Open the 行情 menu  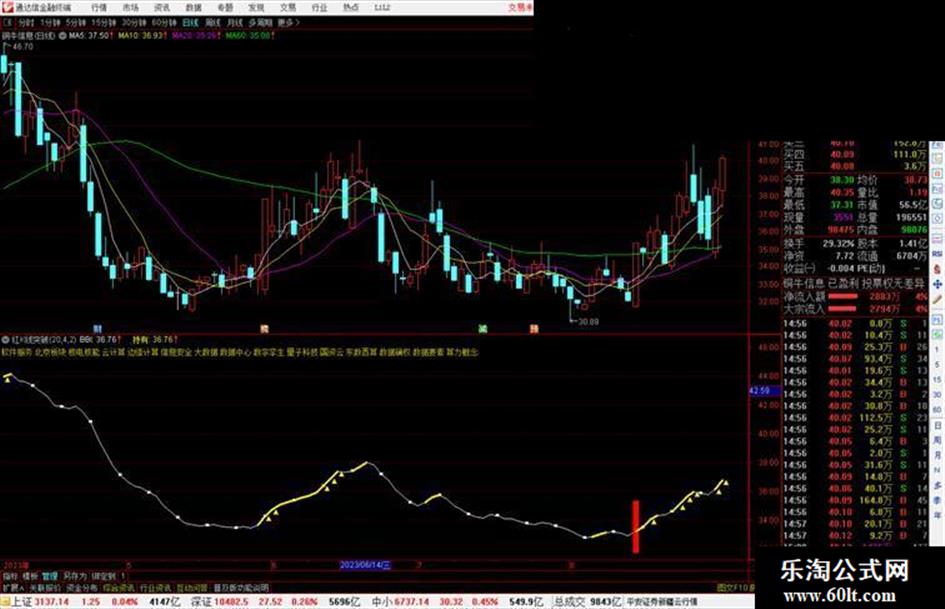[x=99, y=7]
